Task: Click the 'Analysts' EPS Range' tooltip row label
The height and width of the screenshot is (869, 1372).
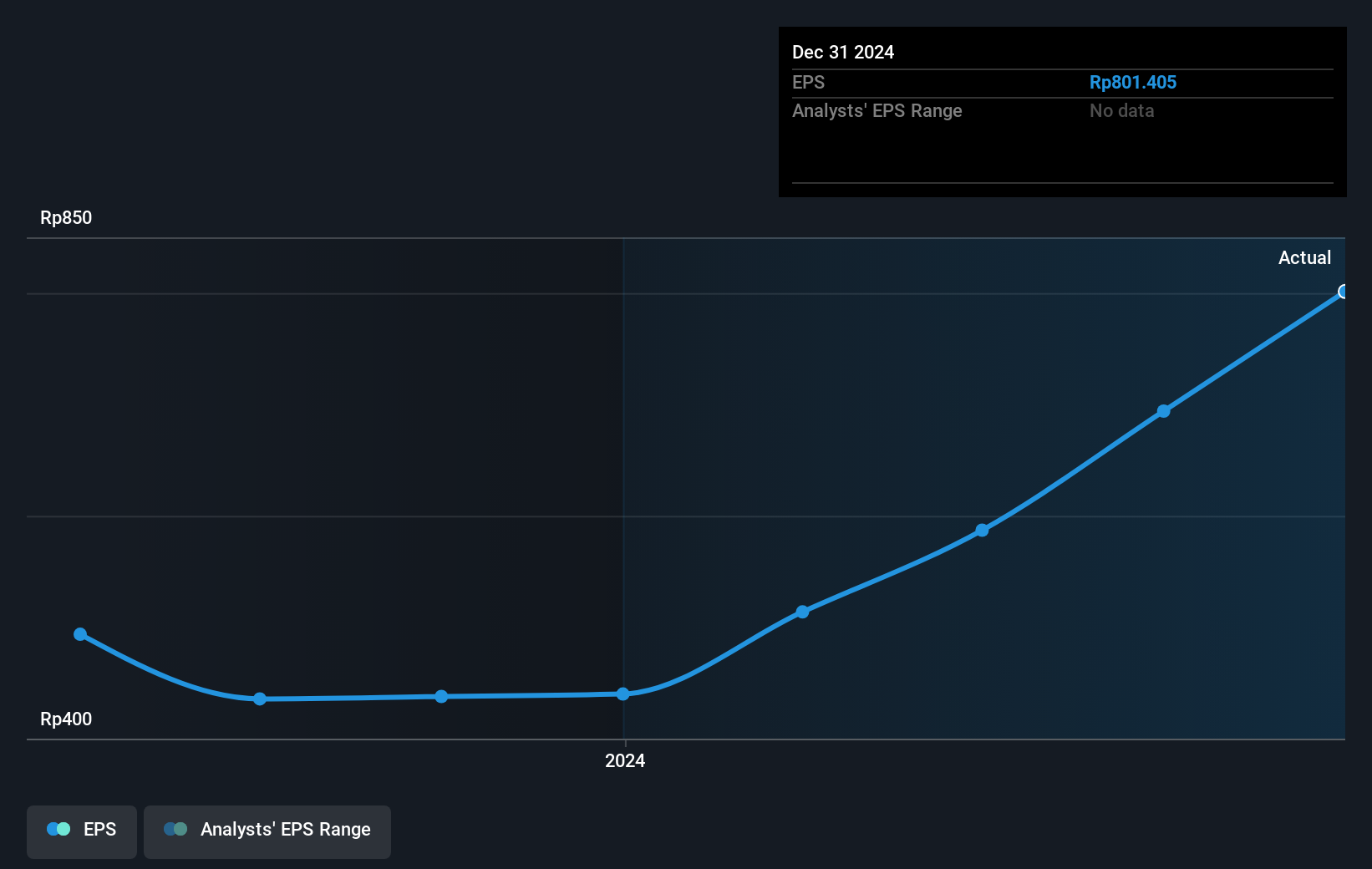Action: 877,110
